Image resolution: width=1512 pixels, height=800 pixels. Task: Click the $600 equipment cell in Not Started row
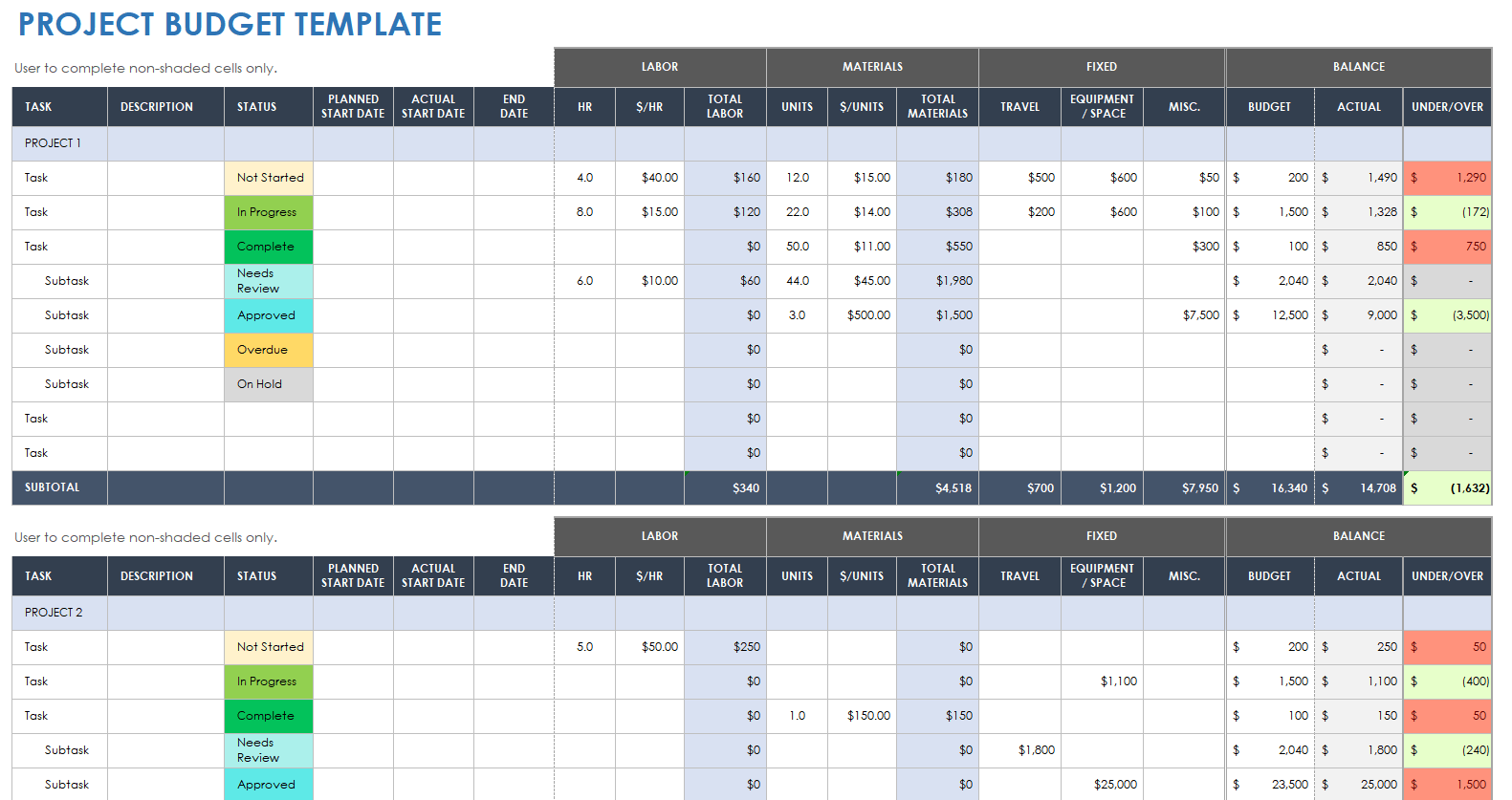(x=1102, y=178)
